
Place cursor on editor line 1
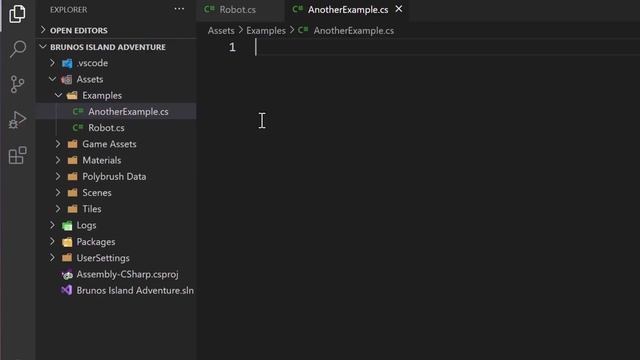coord(447,47)
